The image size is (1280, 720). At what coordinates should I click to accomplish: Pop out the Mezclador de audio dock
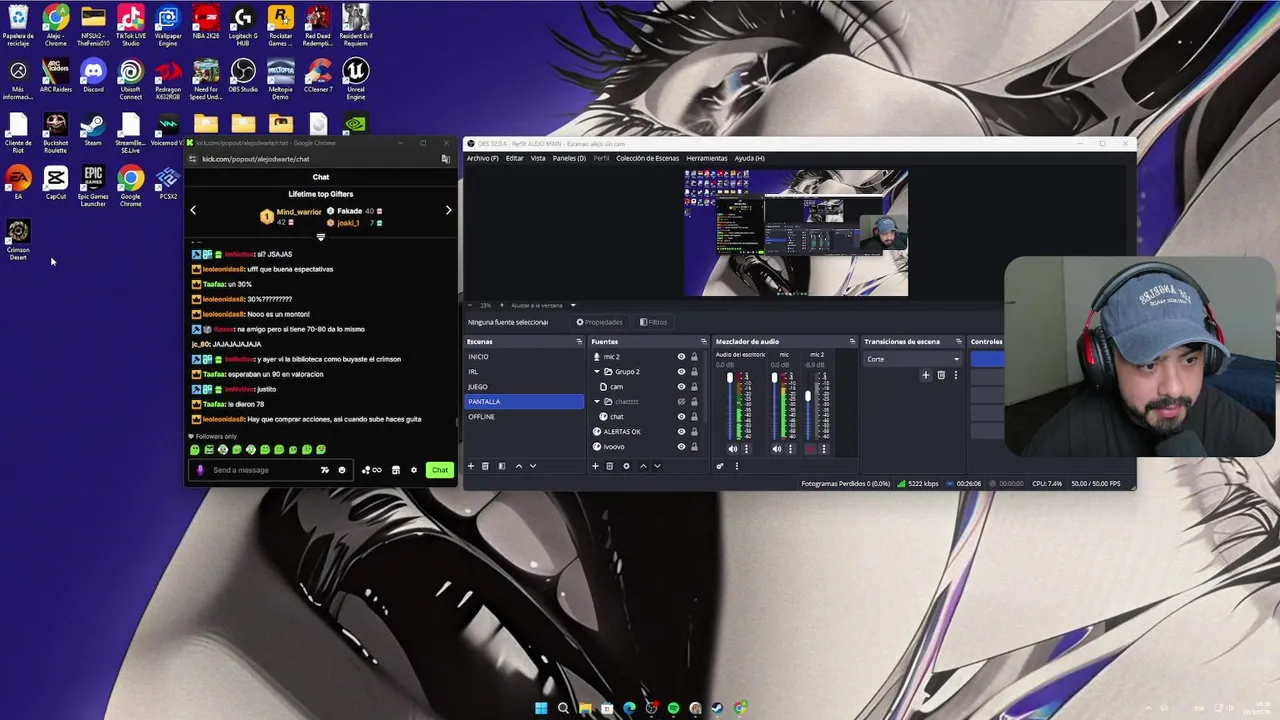click(x=853, y=342)
